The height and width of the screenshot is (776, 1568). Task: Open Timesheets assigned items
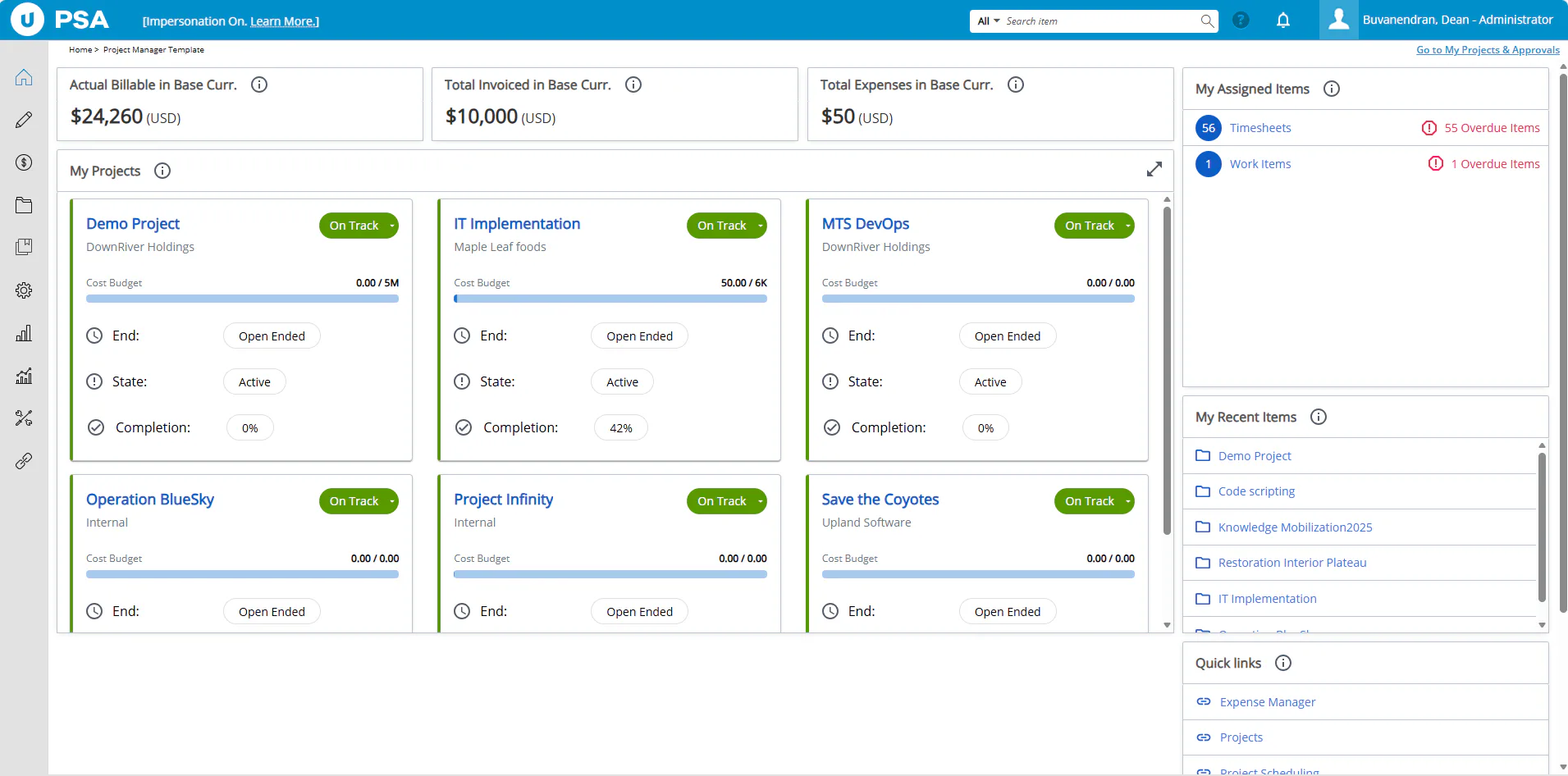[1259, 128]
